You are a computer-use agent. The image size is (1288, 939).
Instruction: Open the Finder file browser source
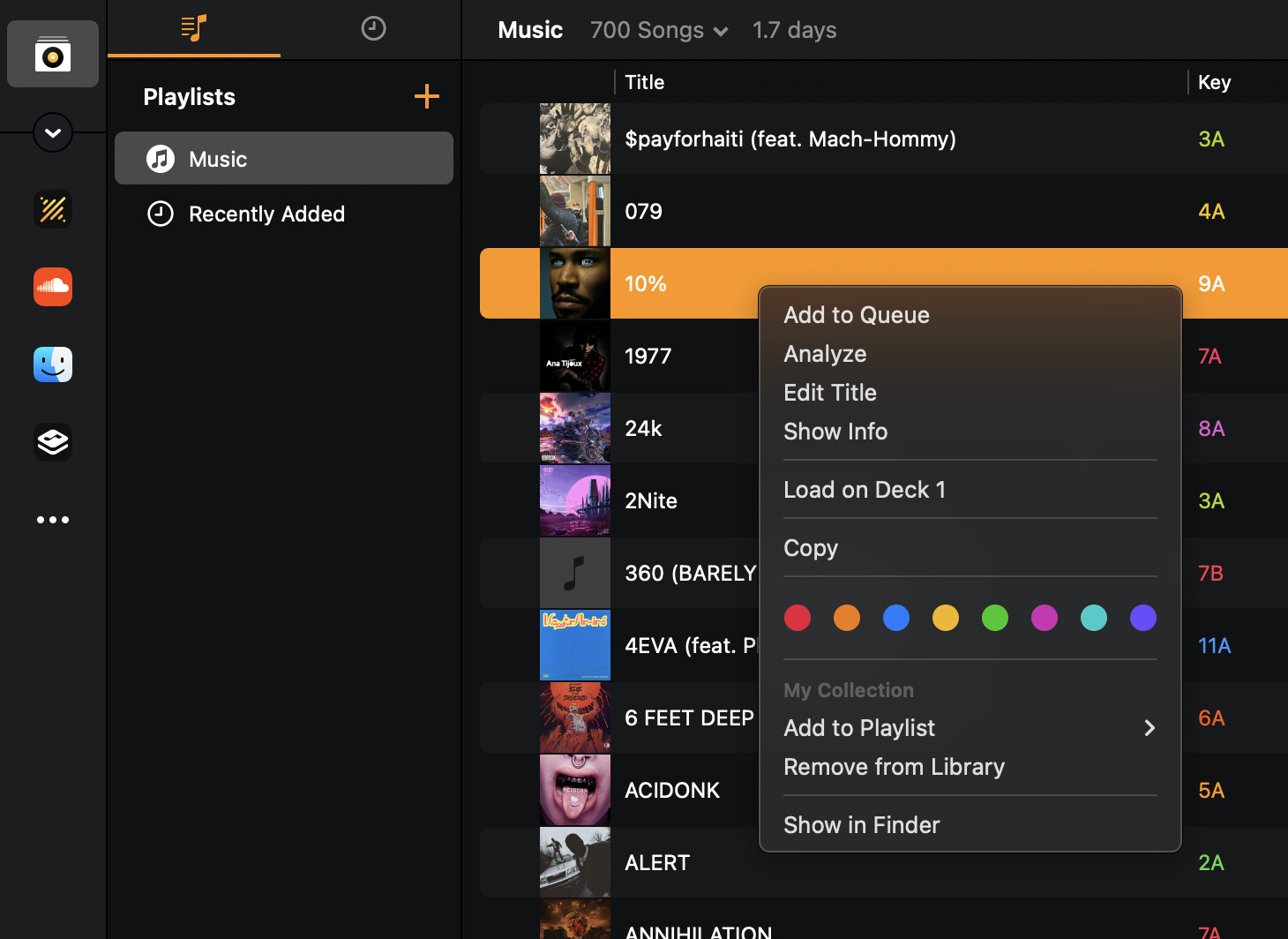(53, 364)
